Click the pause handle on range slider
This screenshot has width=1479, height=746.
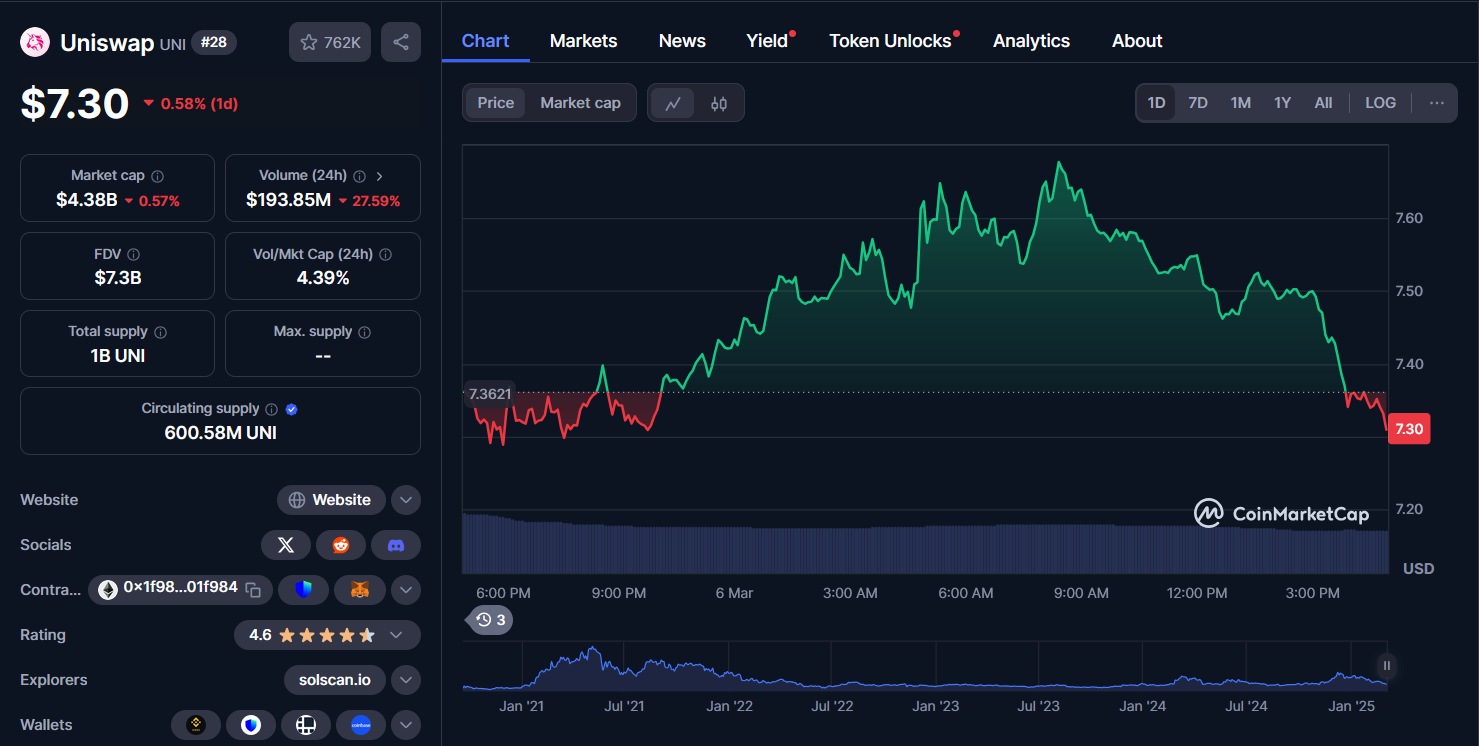coord(1386,665)
